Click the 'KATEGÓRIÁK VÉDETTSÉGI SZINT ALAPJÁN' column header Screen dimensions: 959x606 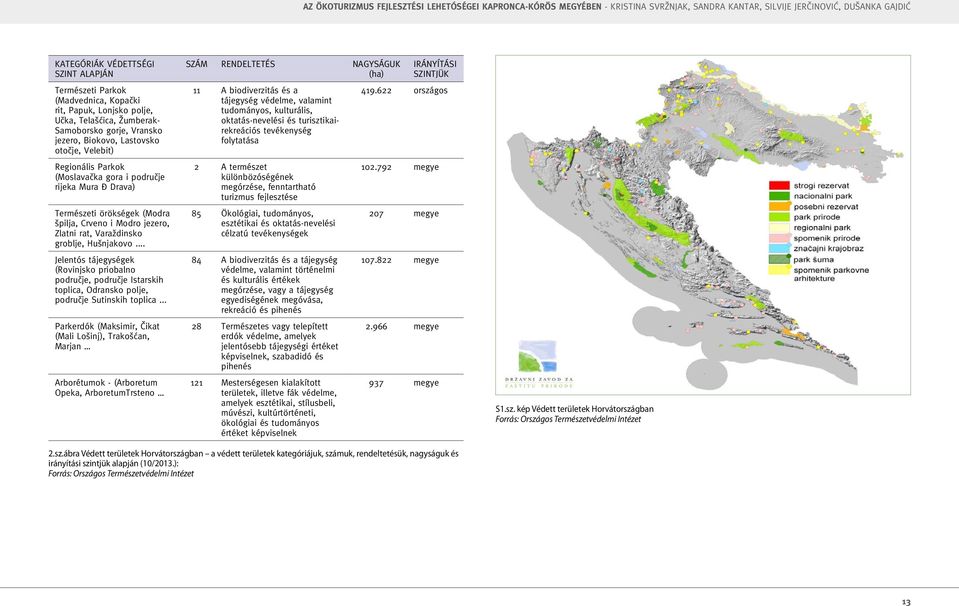pyautogui.click(x=105, y=68)
